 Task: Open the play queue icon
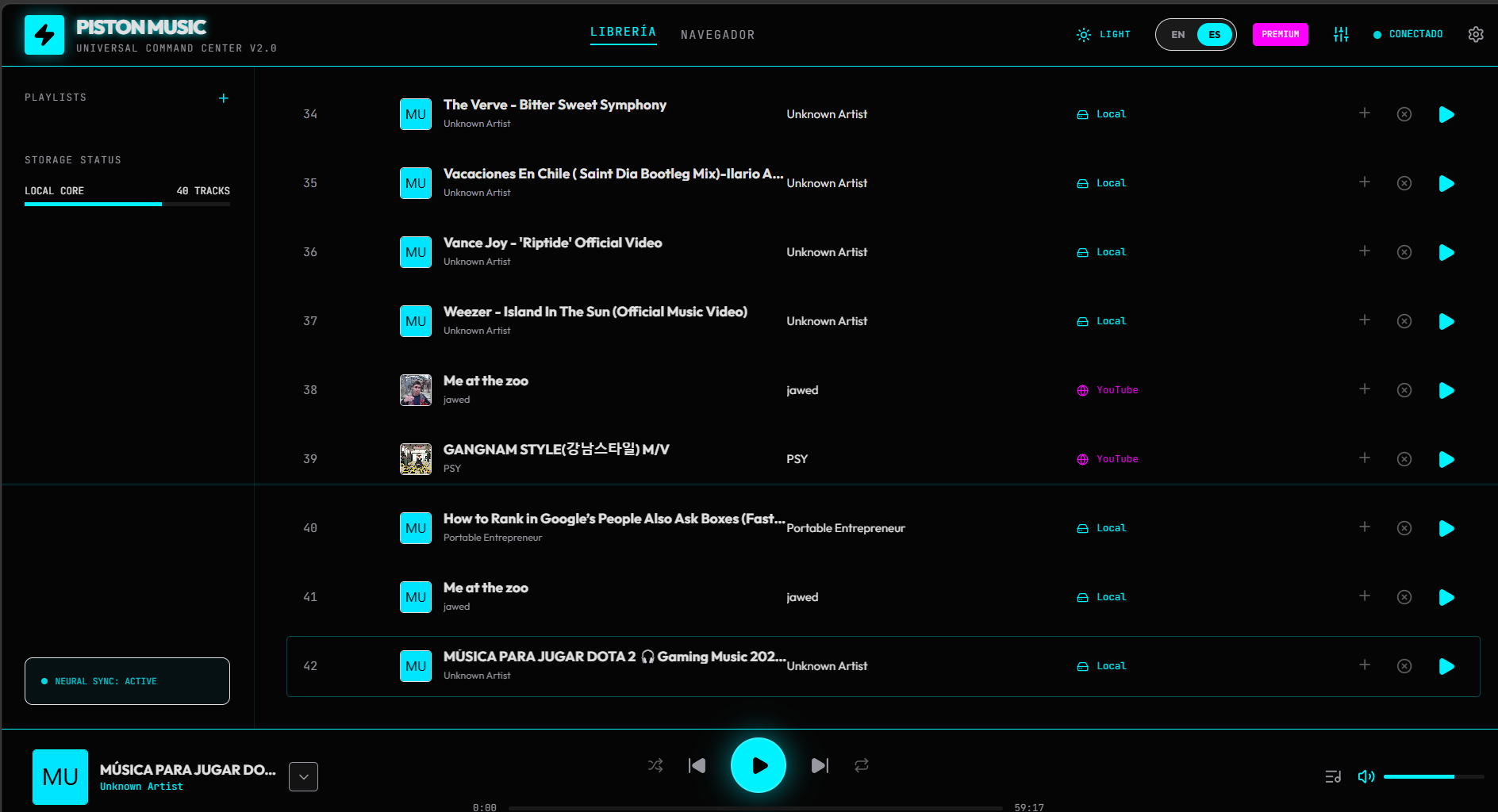click(x=1333, y=776)
